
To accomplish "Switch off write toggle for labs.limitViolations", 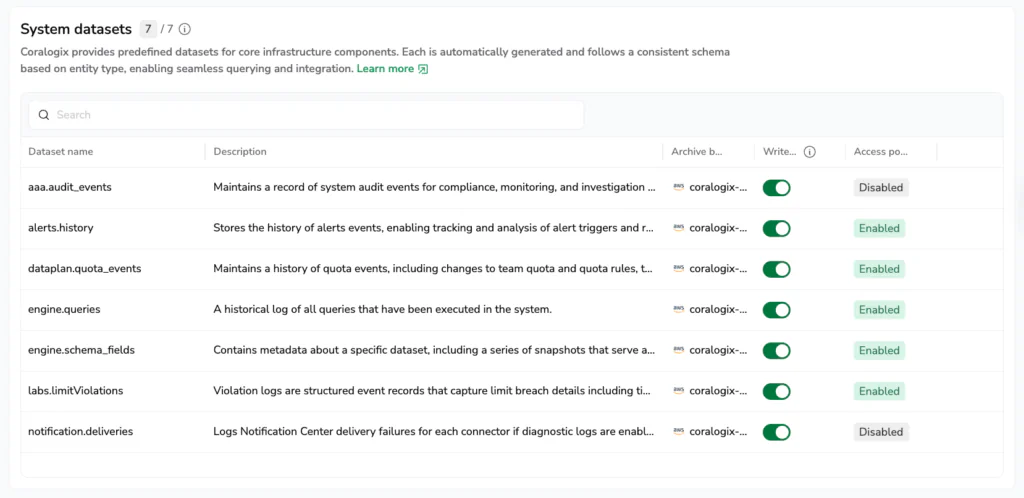I will coord(776,391).
